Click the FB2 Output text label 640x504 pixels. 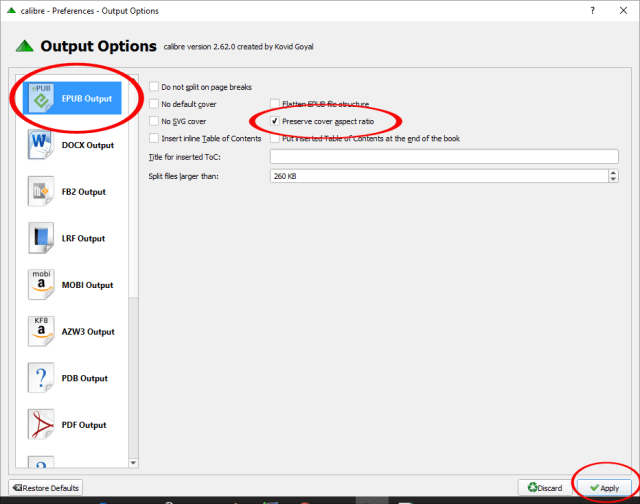pos(84,192)
